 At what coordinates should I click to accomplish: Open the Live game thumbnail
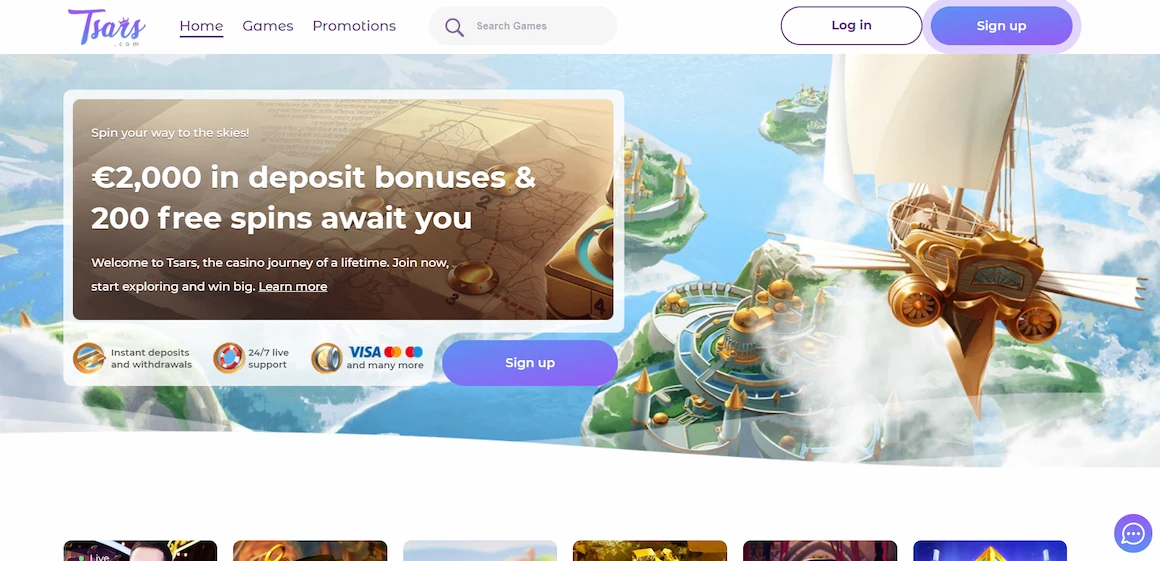point(141,551)
